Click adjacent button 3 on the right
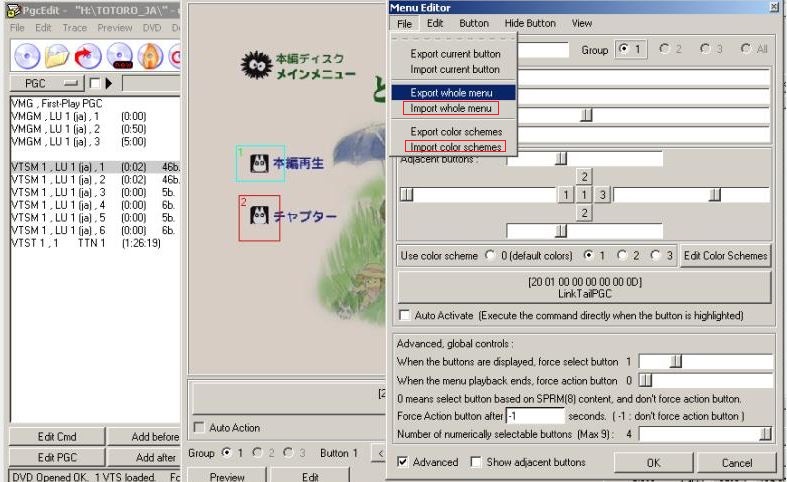The width and height of the screenshot is (787, 482). click(x=602, y=195)
